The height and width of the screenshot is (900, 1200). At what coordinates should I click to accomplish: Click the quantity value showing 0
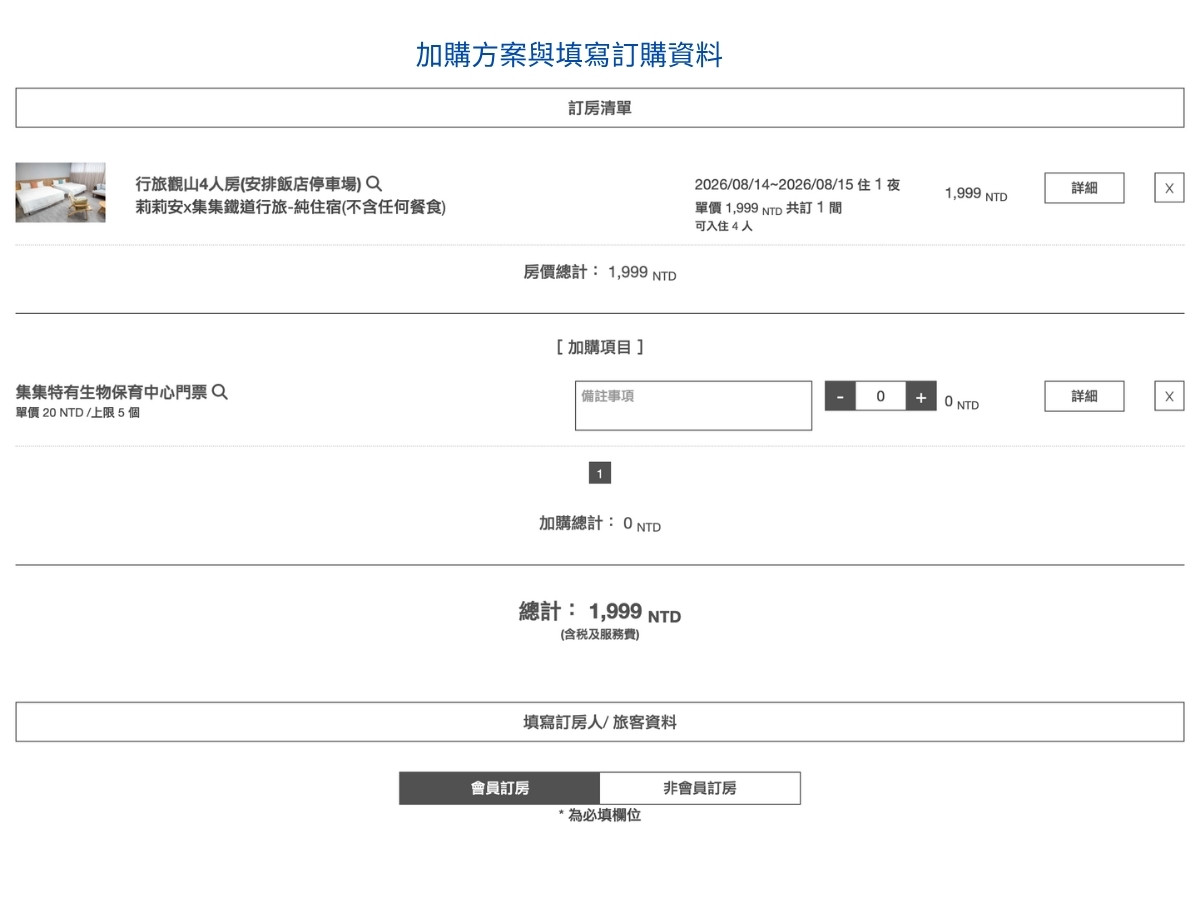pyautogui.click(x=880, y=396)
